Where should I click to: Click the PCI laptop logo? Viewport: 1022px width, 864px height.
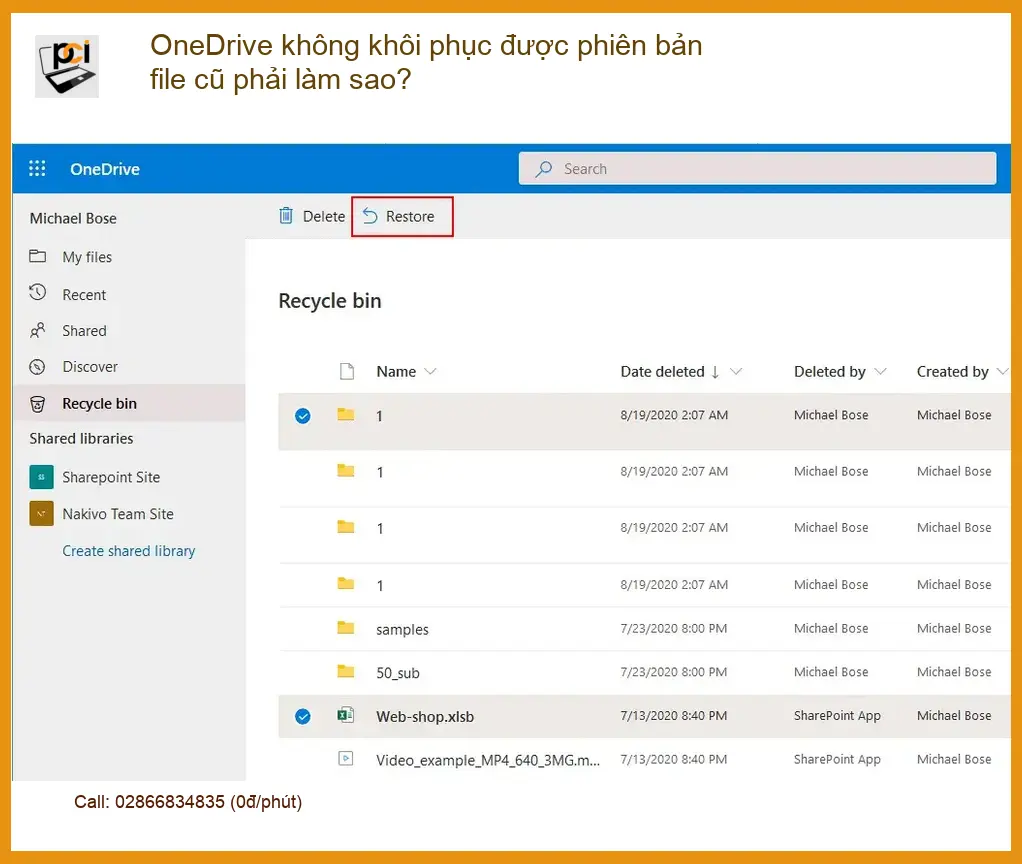click(66, 66)
